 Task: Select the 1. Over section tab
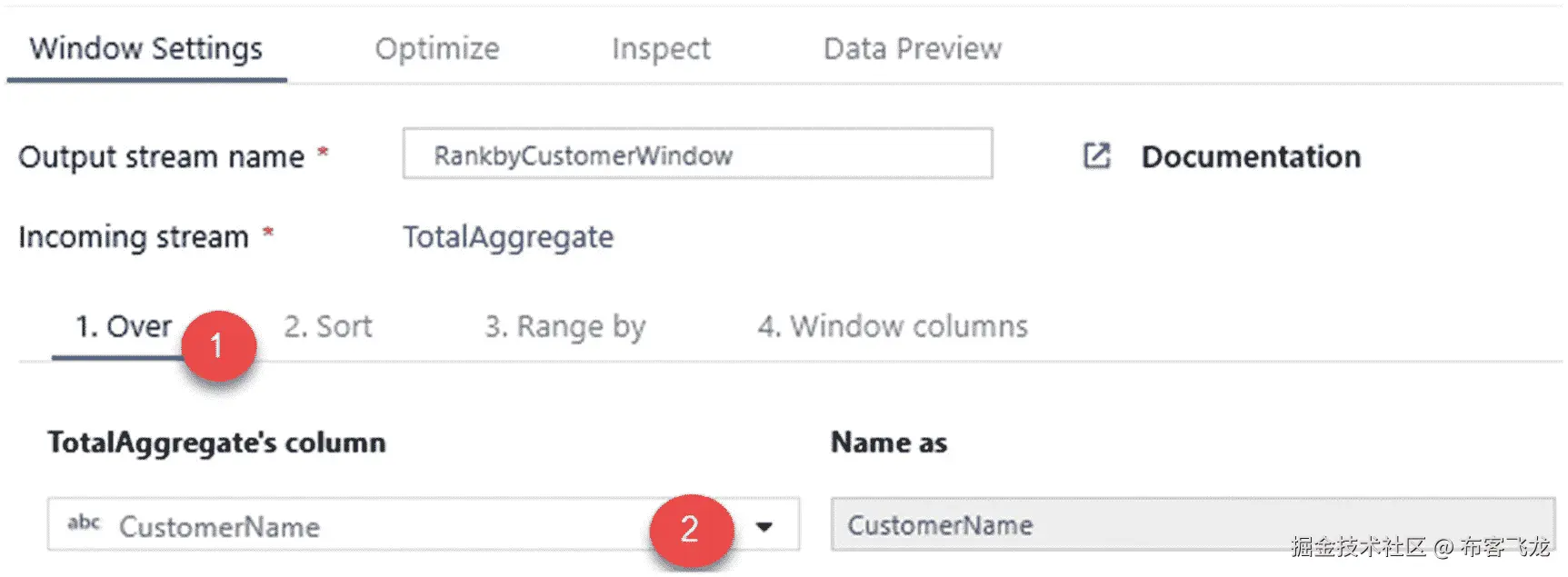(x=123, y=326)
